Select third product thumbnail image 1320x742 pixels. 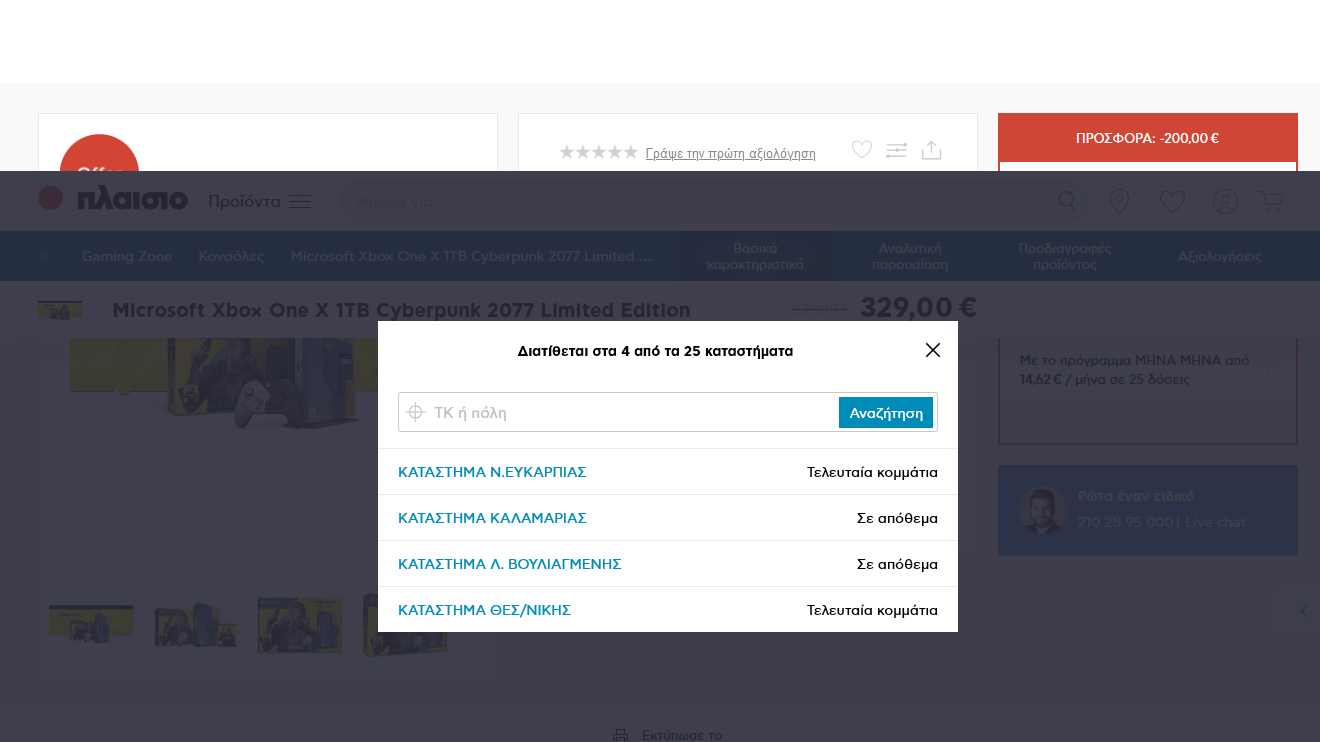click(300, 625)
